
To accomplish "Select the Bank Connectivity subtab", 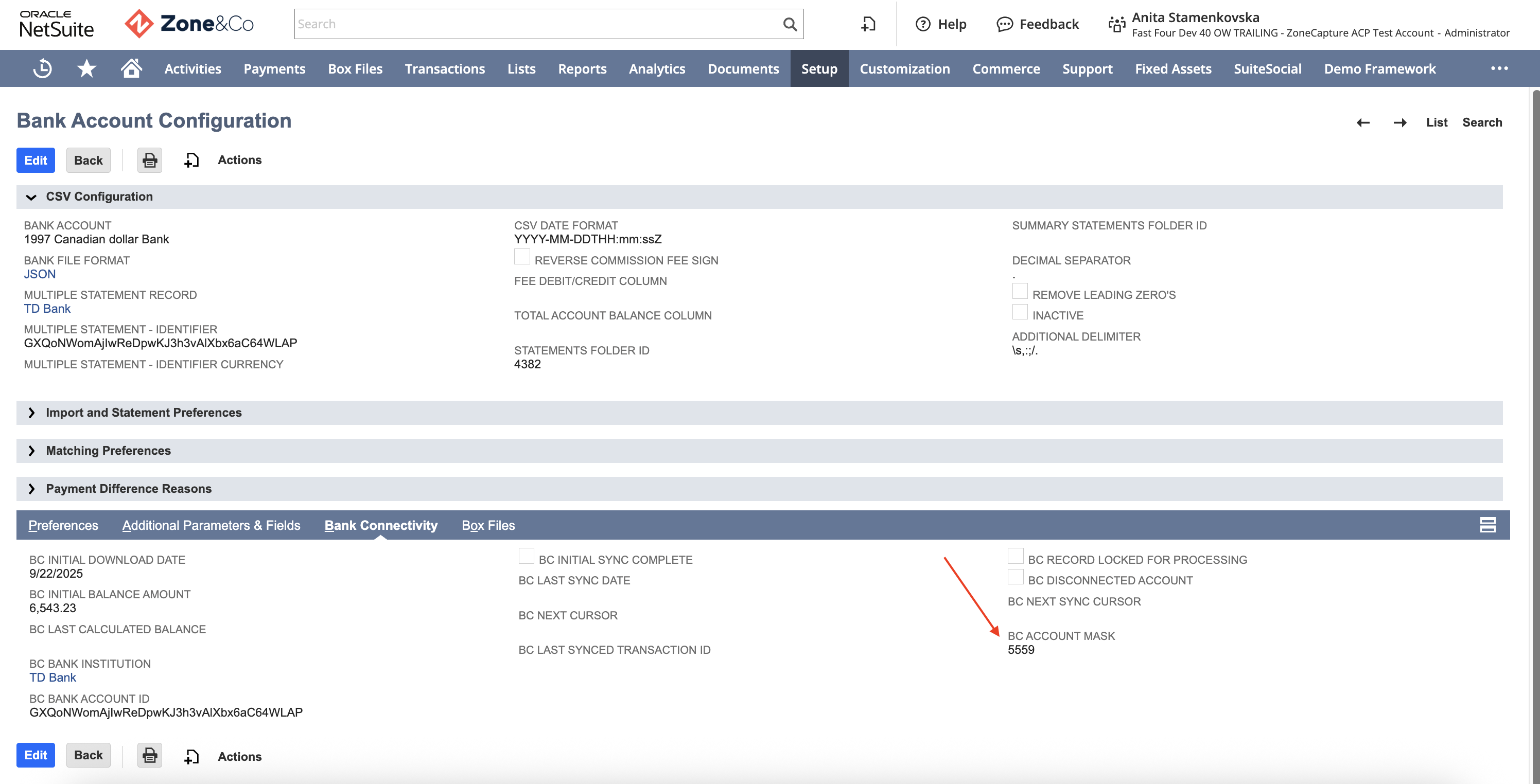I will [381, 525].
